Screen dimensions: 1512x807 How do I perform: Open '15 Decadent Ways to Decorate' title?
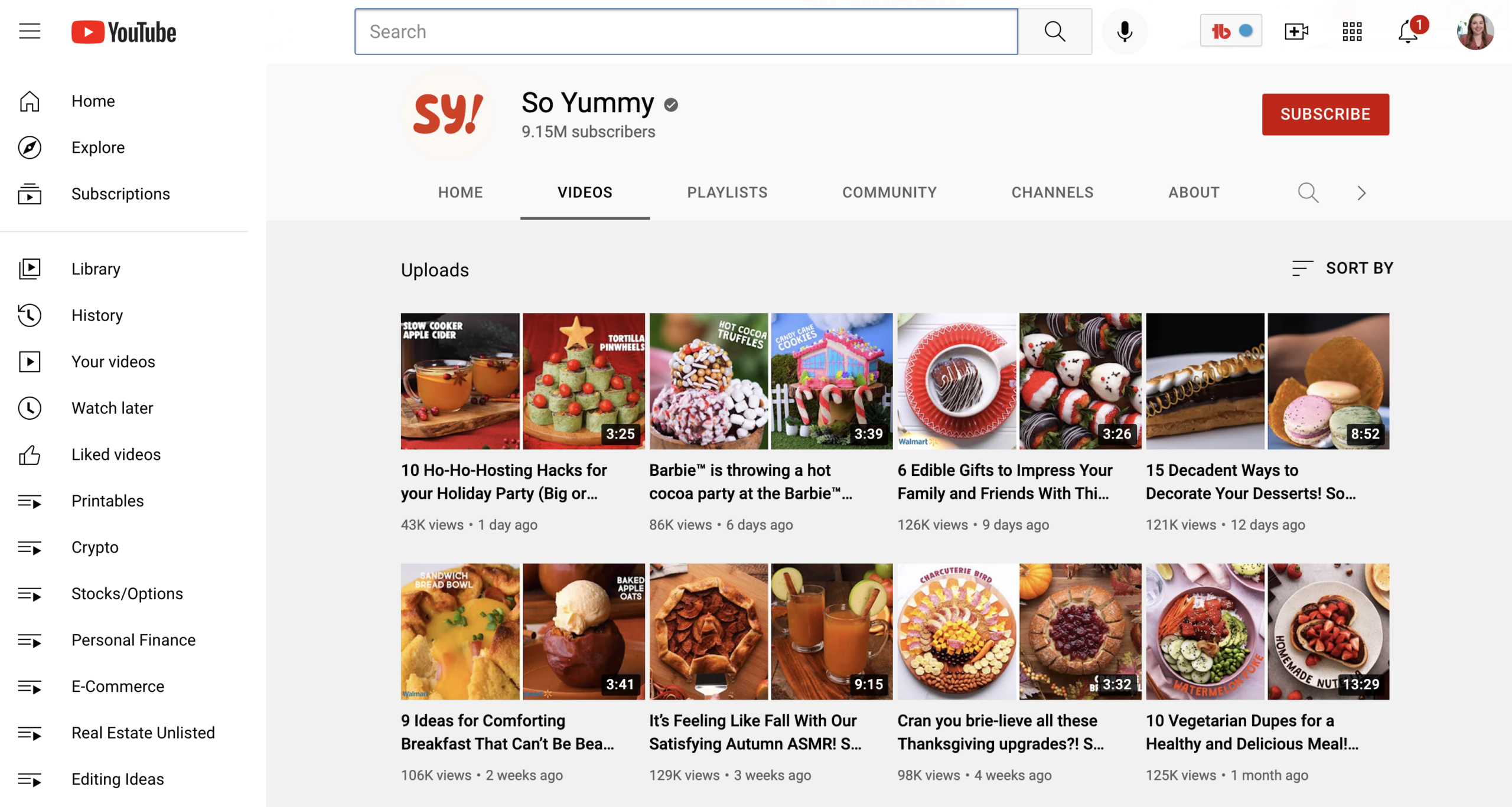[1251, 482]
